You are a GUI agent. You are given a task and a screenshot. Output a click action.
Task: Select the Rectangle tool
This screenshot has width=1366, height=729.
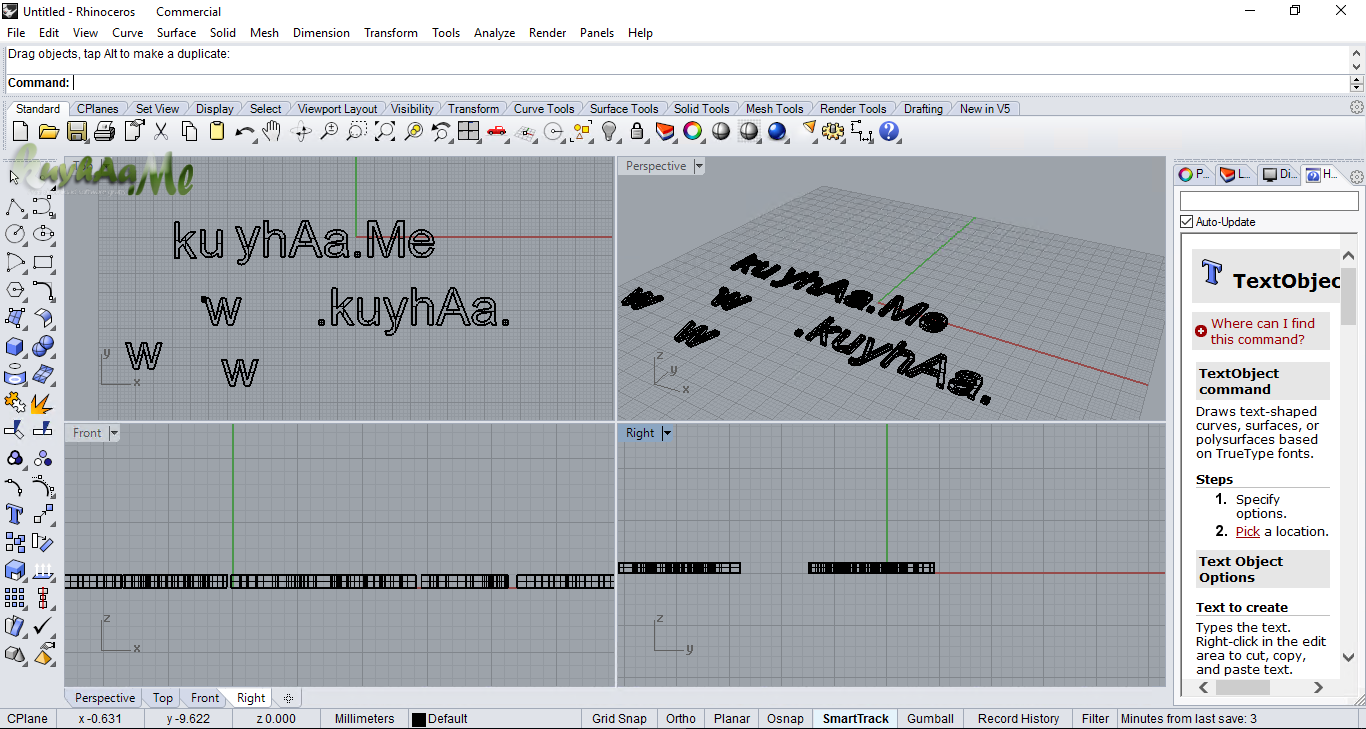click(43, 262)
